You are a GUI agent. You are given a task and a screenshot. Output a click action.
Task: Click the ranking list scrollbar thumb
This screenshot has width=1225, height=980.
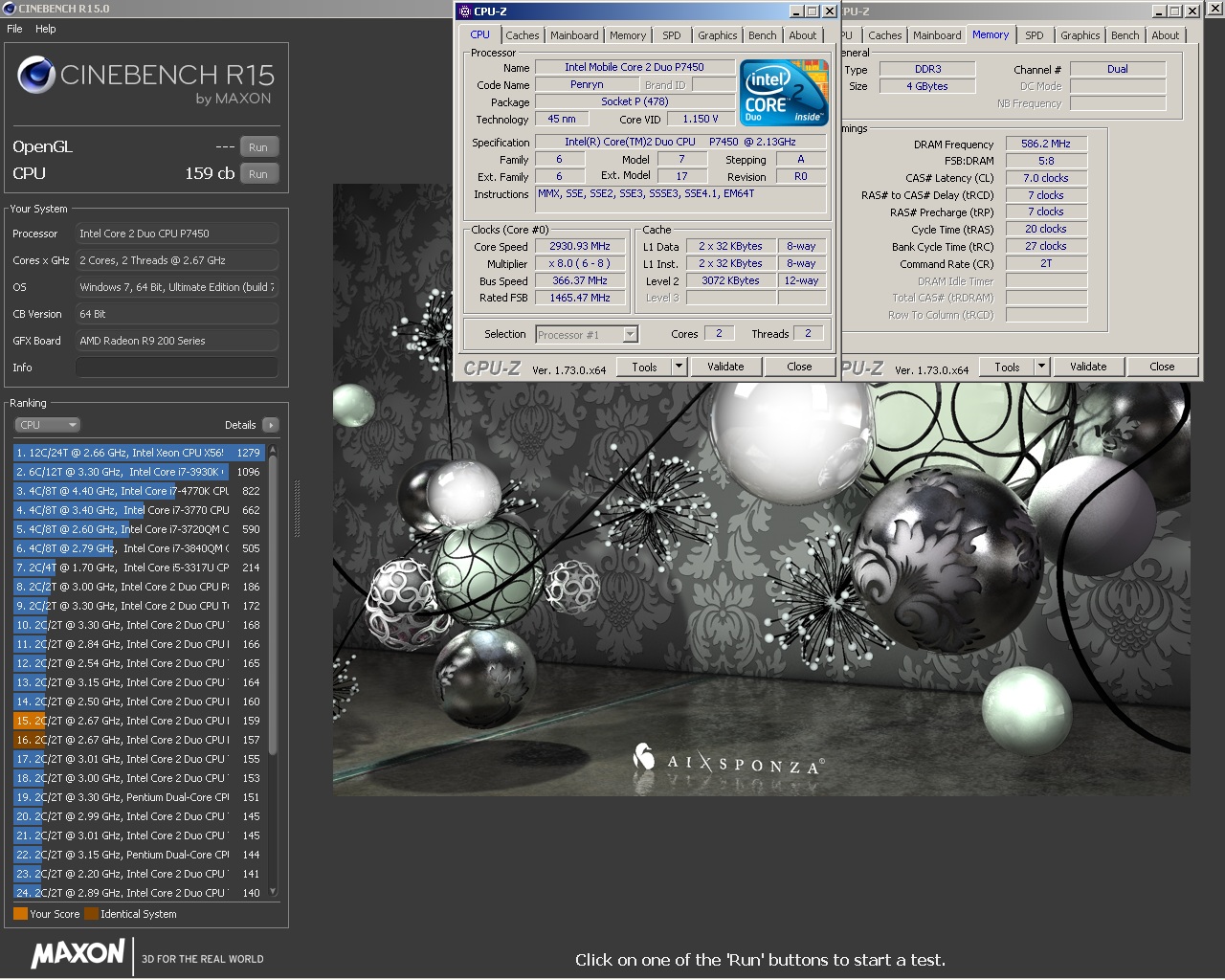coord(273,603)
